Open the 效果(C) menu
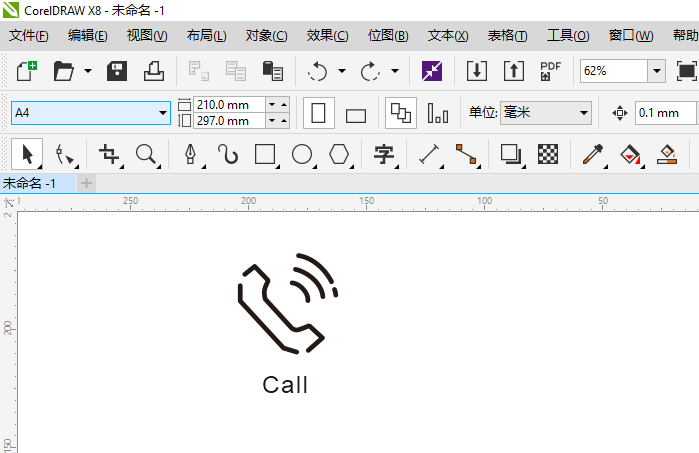 tap(327, 35)
